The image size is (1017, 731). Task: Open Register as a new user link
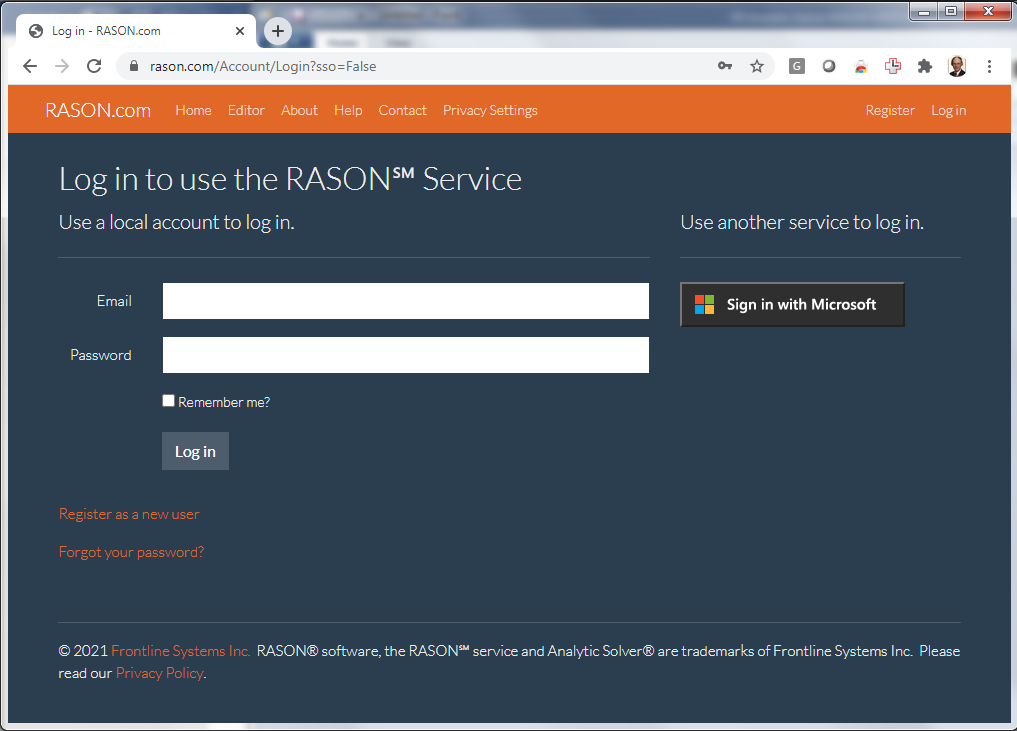point(129,514)
